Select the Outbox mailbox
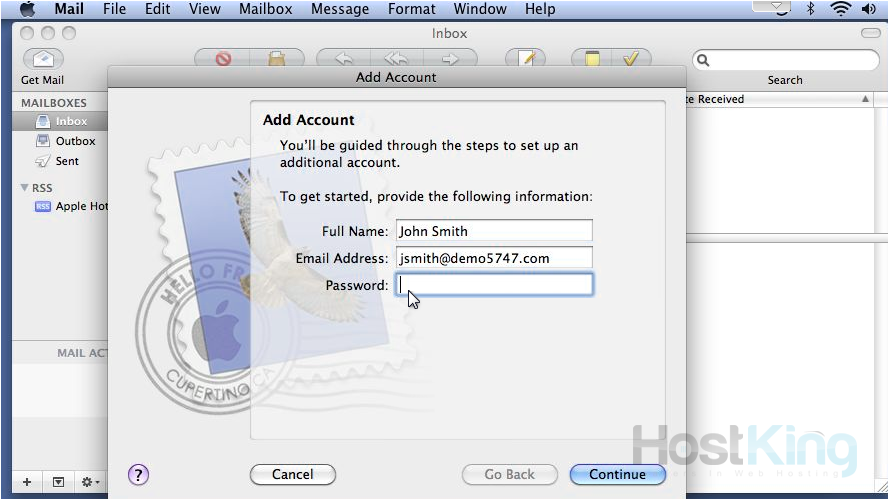The width and height of the screenshot is (889, 500). coord(74,141)
